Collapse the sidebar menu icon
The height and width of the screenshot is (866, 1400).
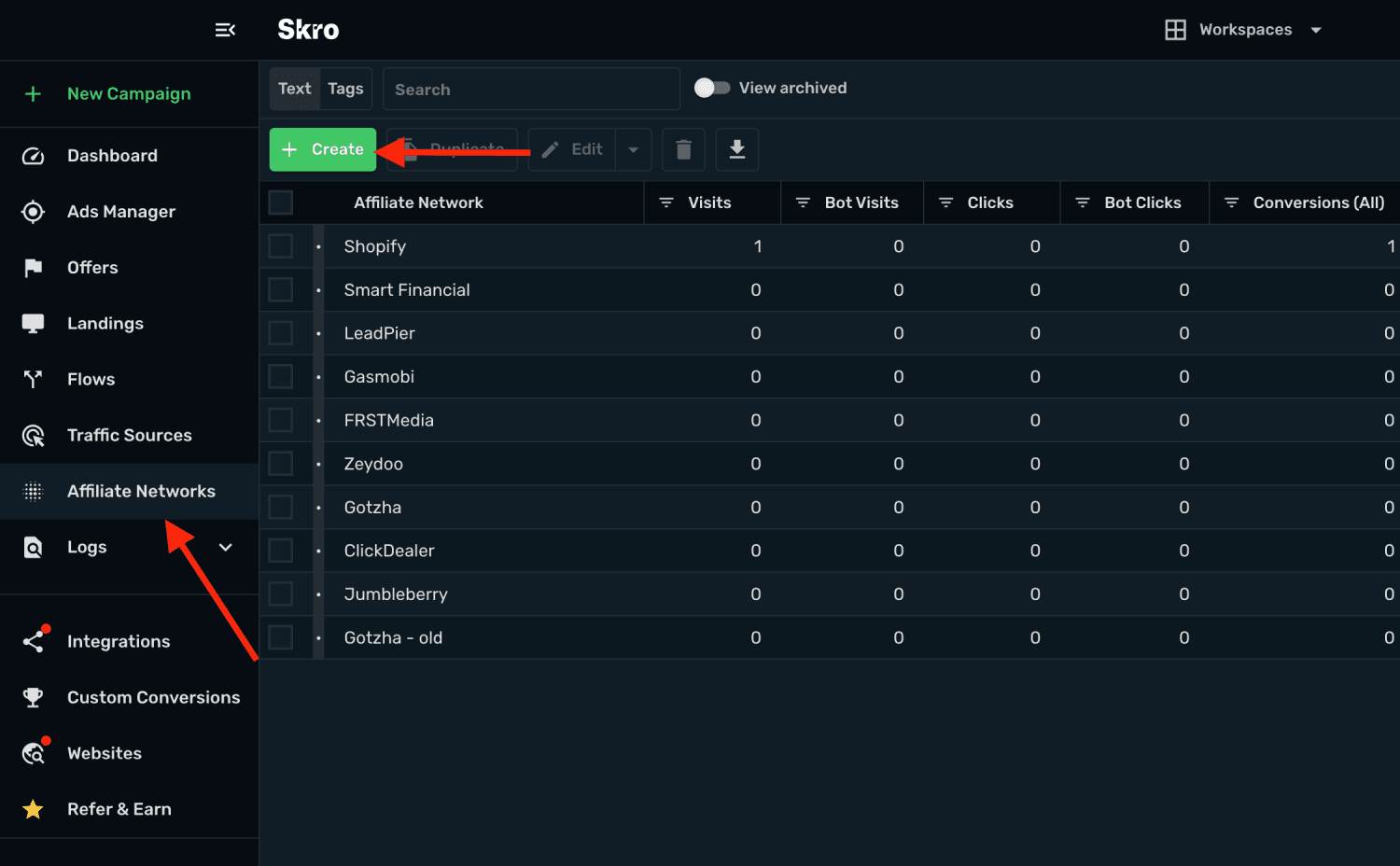click(x=225, y=30)
